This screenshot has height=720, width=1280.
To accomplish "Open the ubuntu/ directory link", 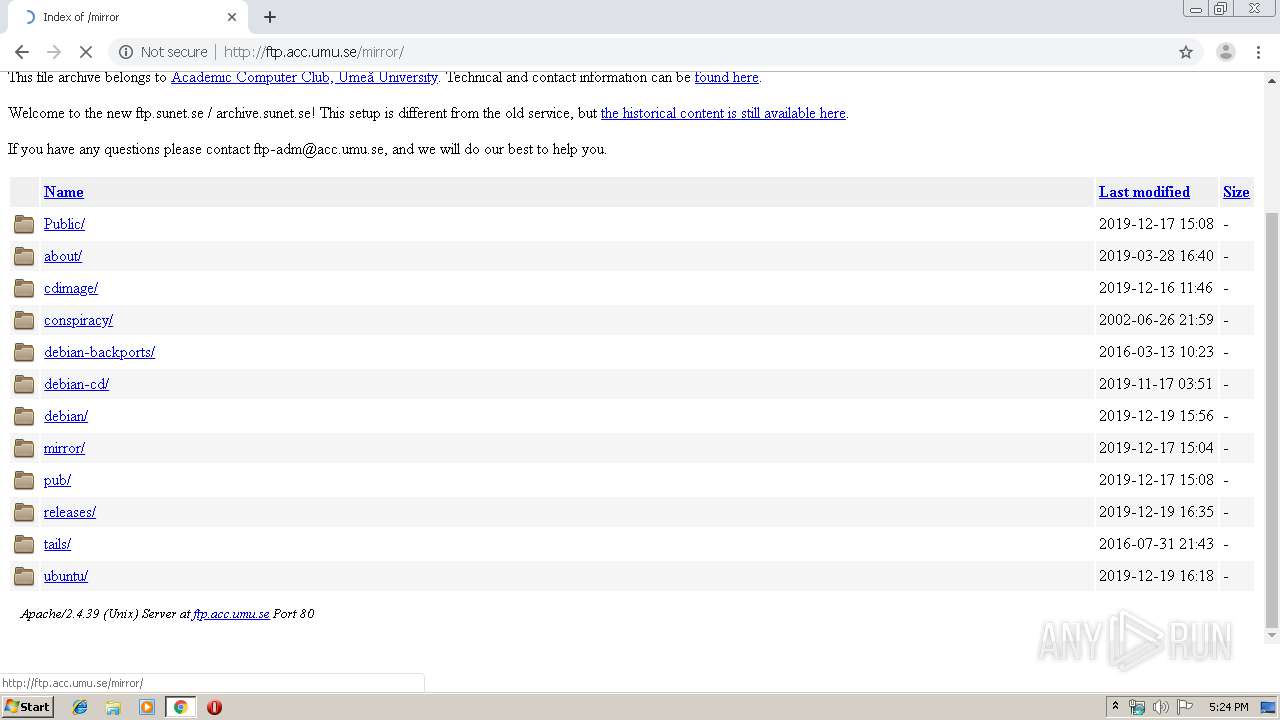I will pyautogui.click(x=66, y=576).
